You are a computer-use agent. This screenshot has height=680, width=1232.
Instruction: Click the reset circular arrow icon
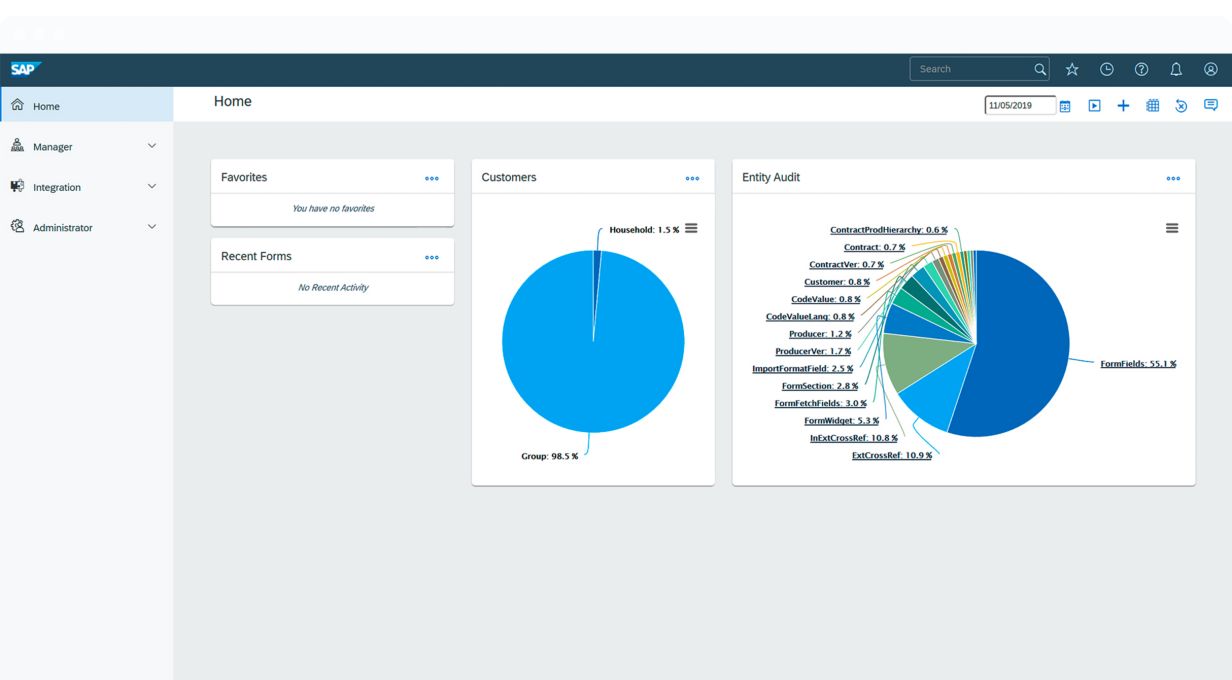(1181, 106)
